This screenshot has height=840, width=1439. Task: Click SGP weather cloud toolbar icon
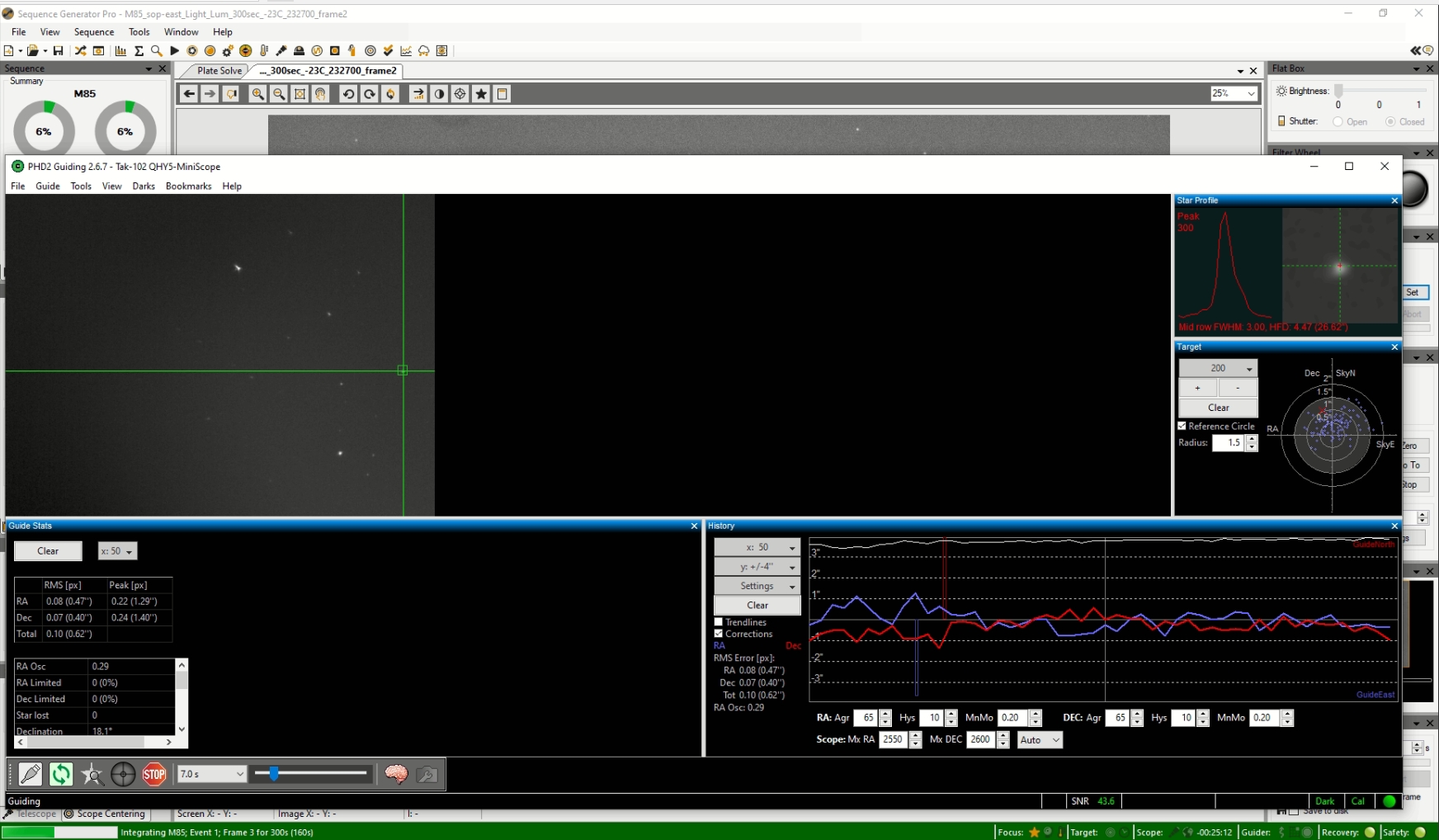pyautogui.click(x=424, y=50)
